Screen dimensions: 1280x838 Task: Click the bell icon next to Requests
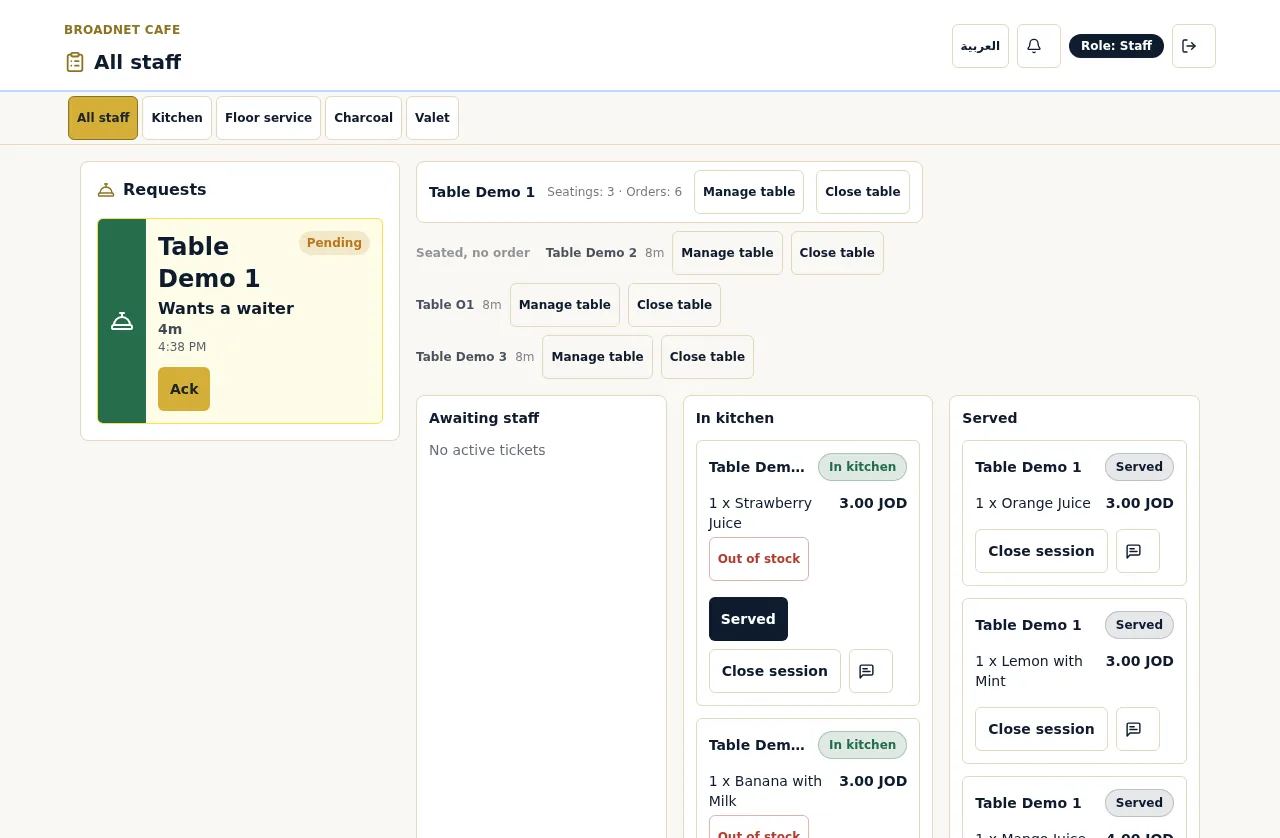[x=106, y=190]
